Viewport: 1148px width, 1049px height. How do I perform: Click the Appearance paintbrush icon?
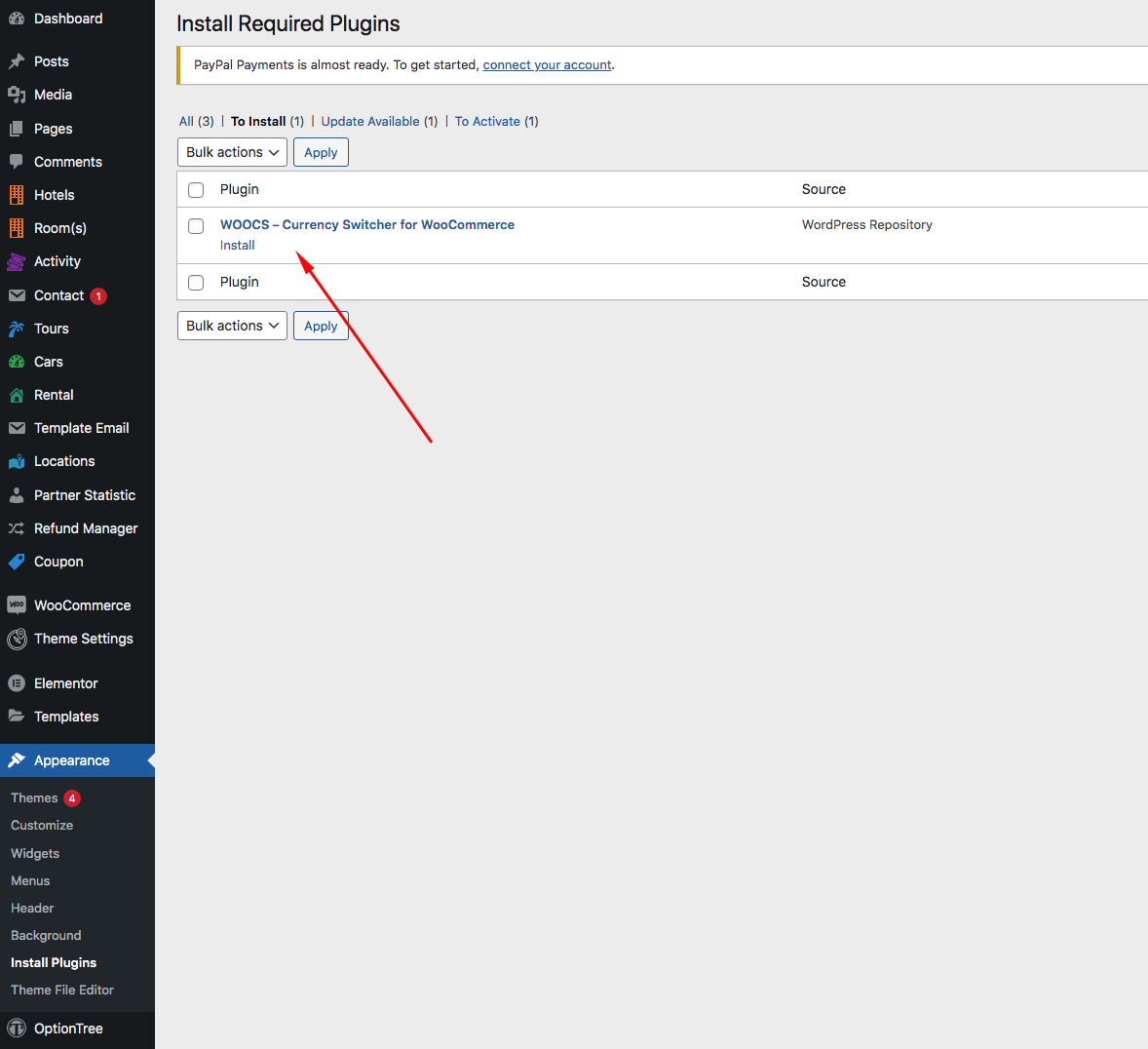(x=17, y=760)
